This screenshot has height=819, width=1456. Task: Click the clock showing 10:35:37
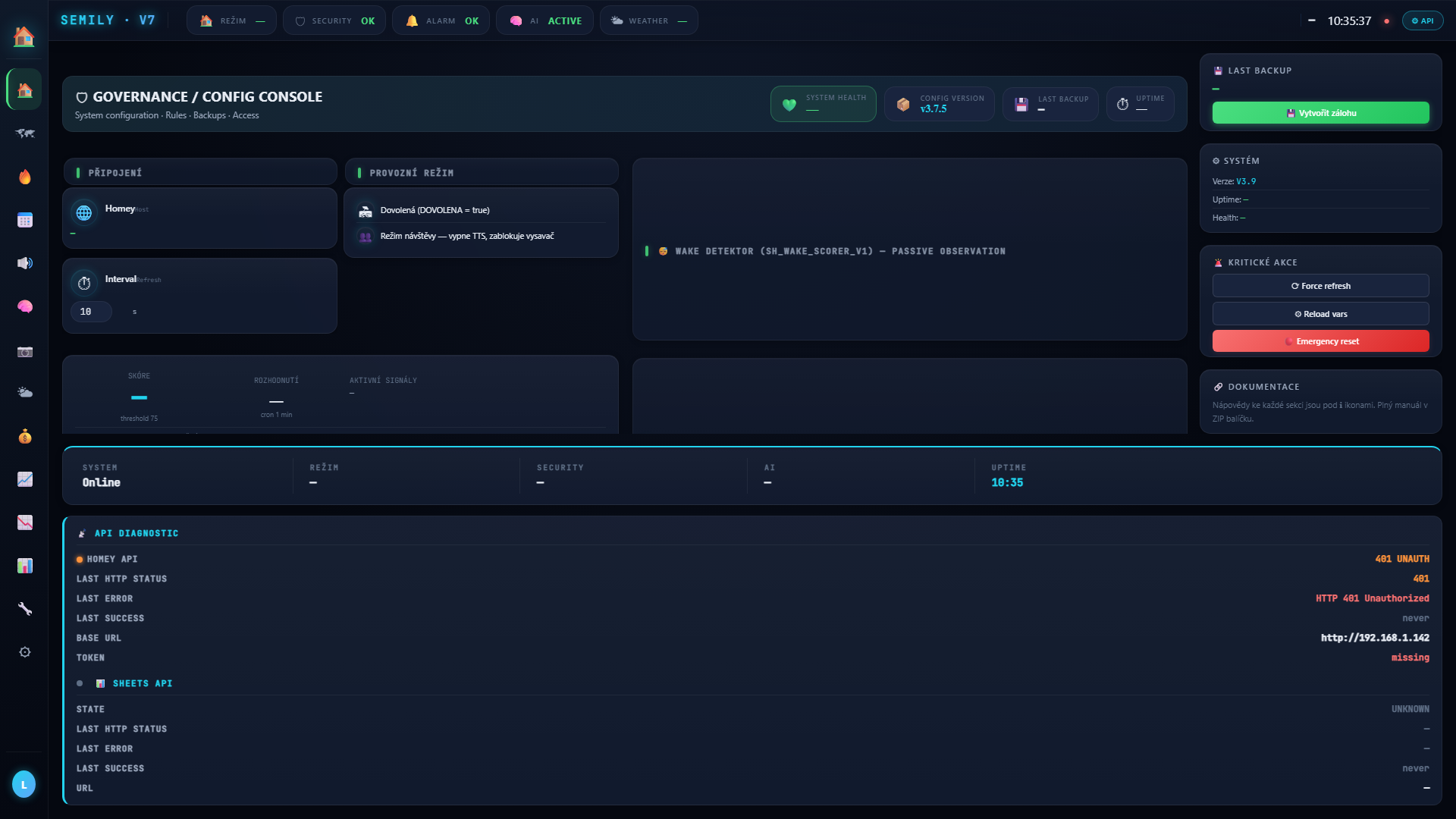click(x=1349, y=20)
